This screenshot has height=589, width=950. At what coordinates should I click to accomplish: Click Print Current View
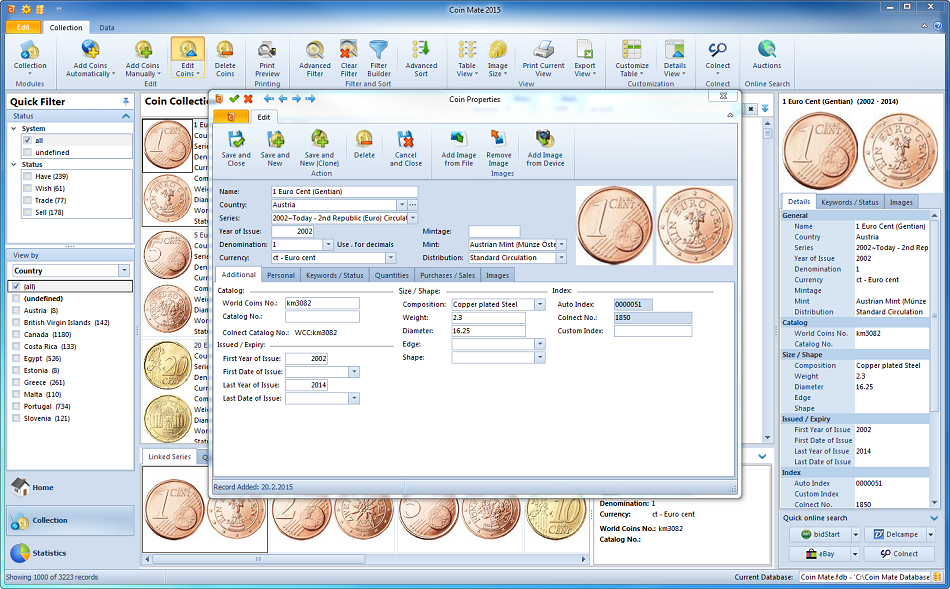543,58
